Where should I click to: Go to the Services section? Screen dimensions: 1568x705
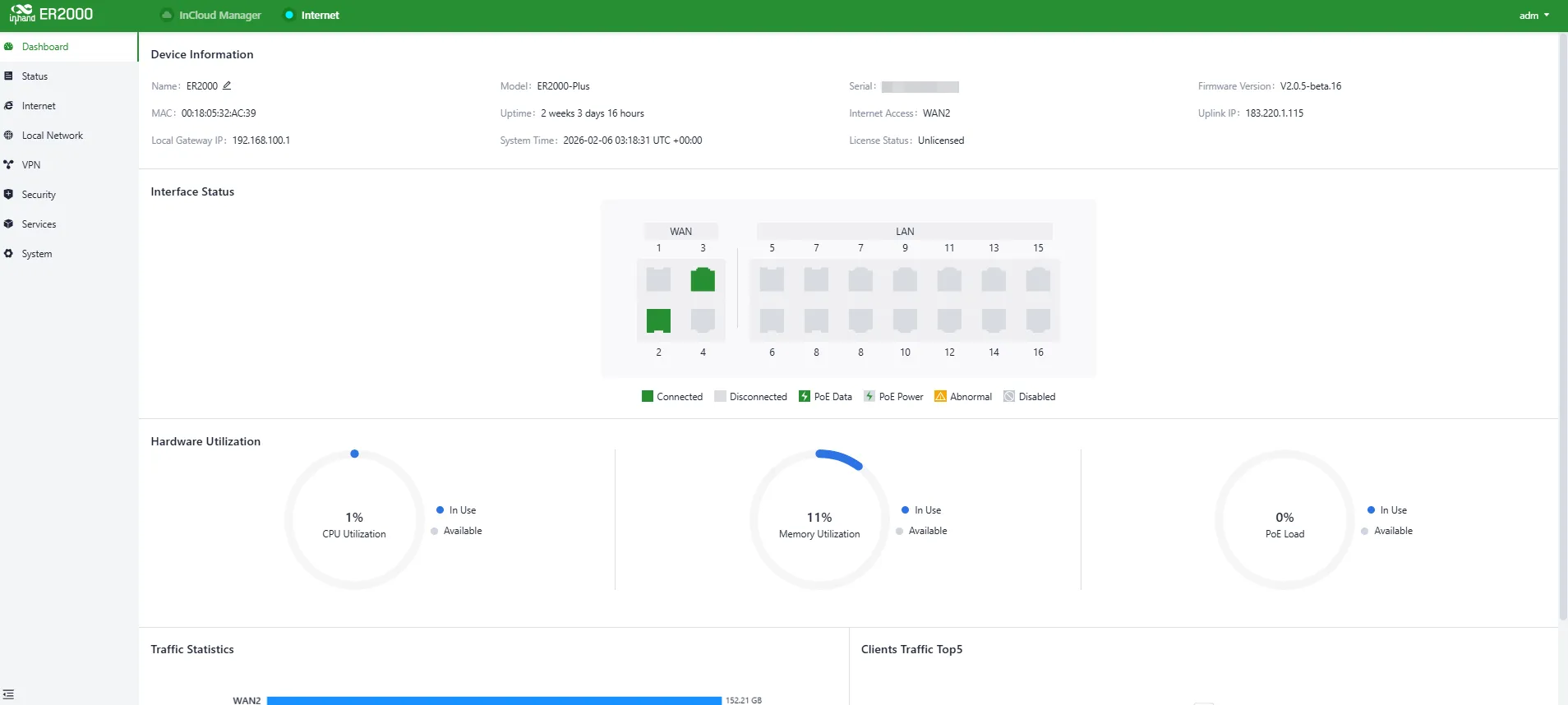coord(69,224)
